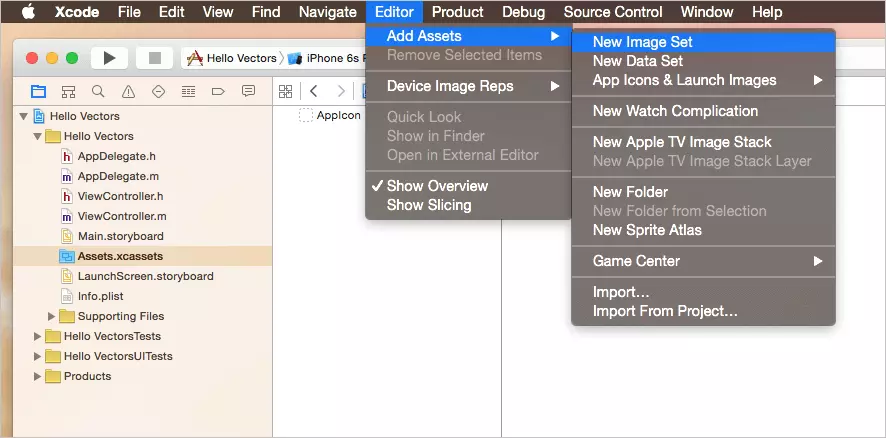This screenshot has height=438, width=886.
Task: Expand the Hello VectorsUITests folder
Action: pos(37,356)
